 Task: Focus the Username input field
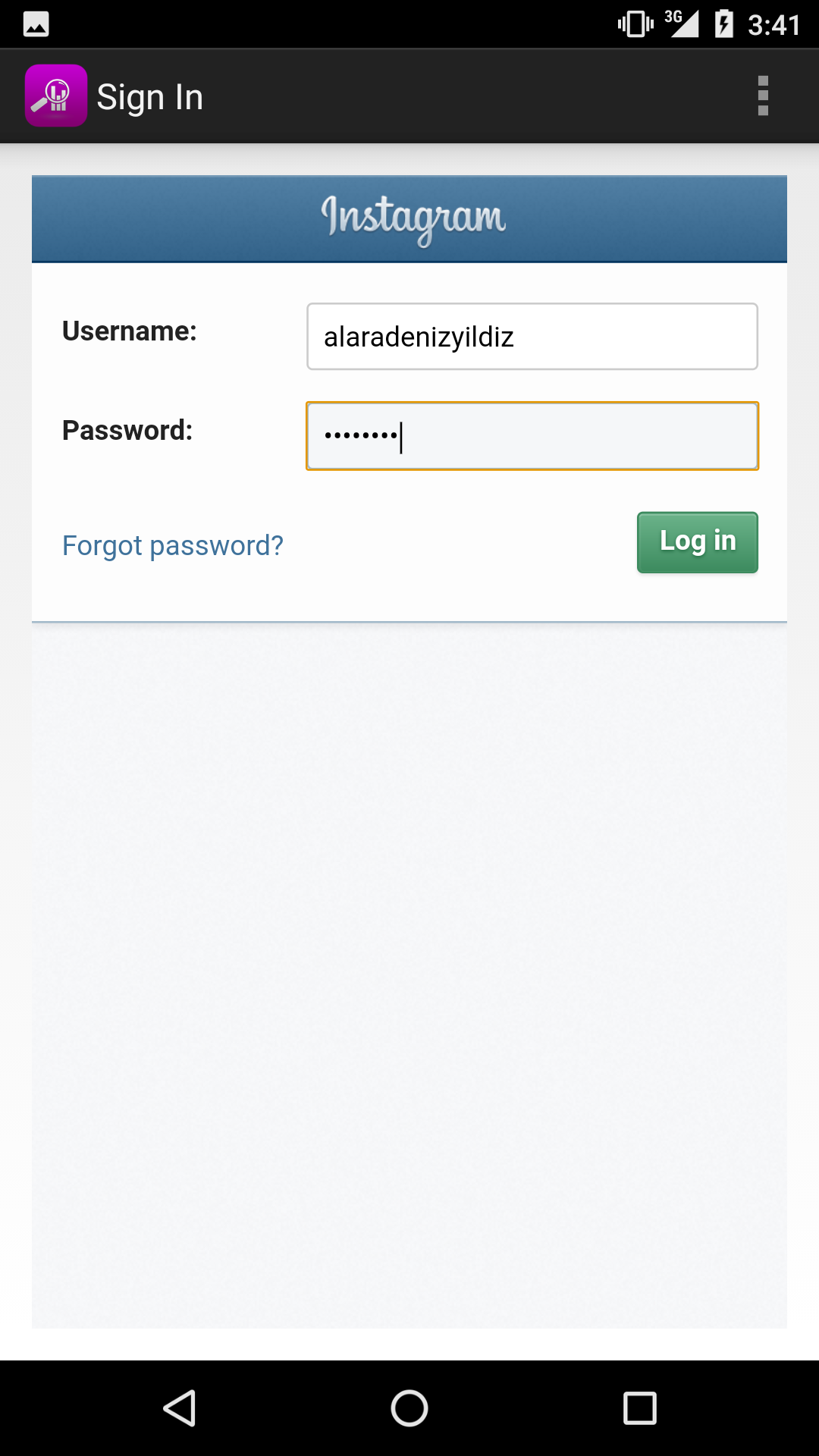click(x=532, y=337)
